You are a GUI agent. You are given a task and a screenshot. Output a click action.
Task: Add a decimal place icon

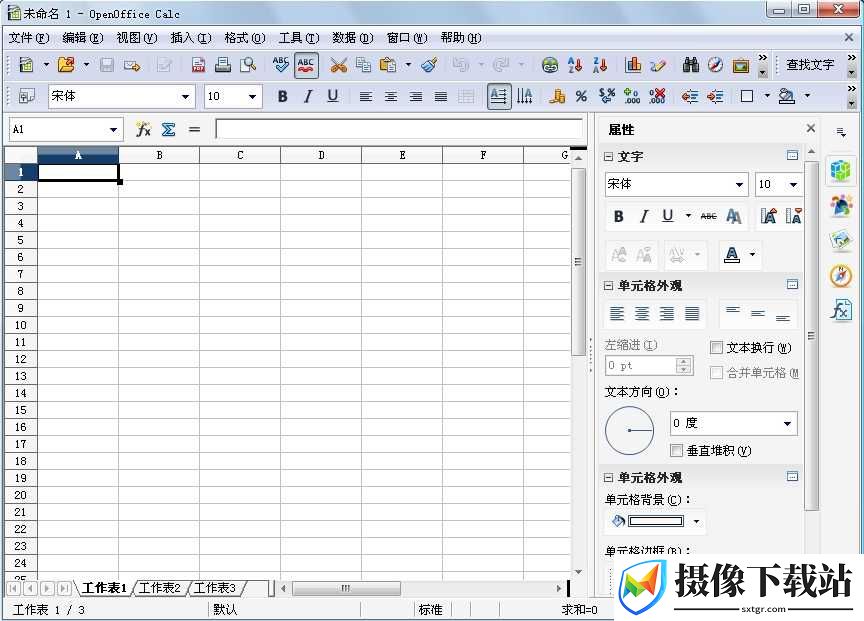(631, 96)
